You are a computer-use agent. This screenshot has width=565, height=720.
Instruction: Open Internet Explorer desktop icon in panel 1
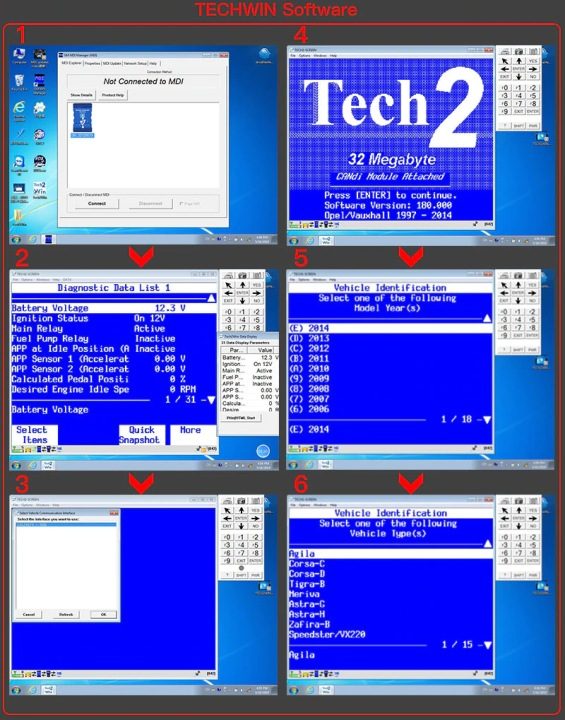[19, 108]
